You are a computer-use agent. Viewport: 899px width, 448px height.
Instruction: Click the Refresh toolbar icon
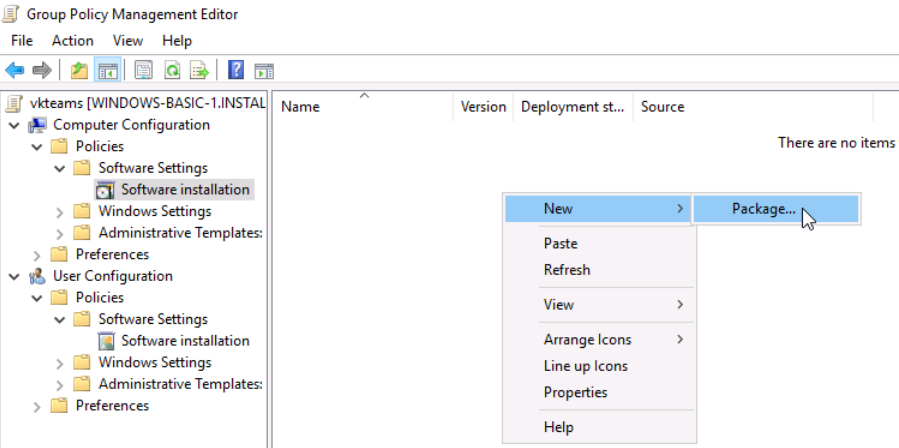172,70
